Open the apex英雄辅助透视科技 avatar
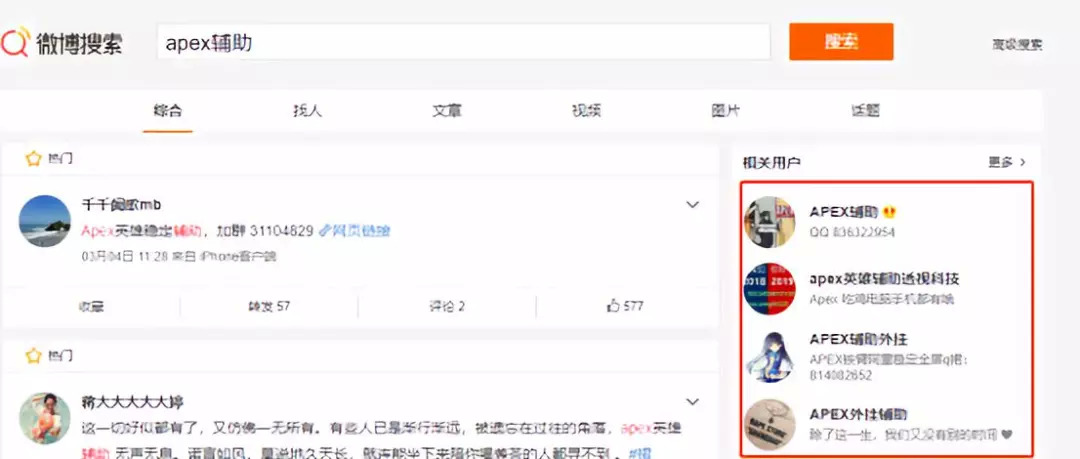The width and height of the screenshot is (1080, 459). click(x=770, y=288)
